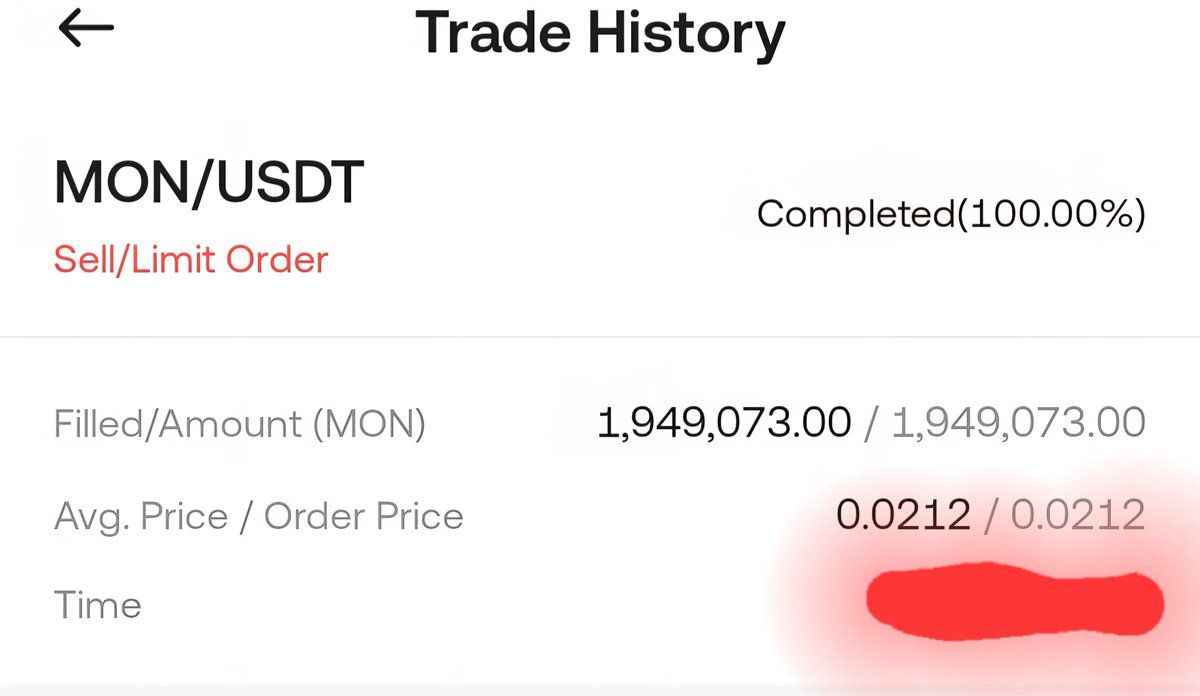Viewport: 1200px width, 696px height.
Task: Select the Filled/Amount (MON) label
Action: (x=240, y=424)
